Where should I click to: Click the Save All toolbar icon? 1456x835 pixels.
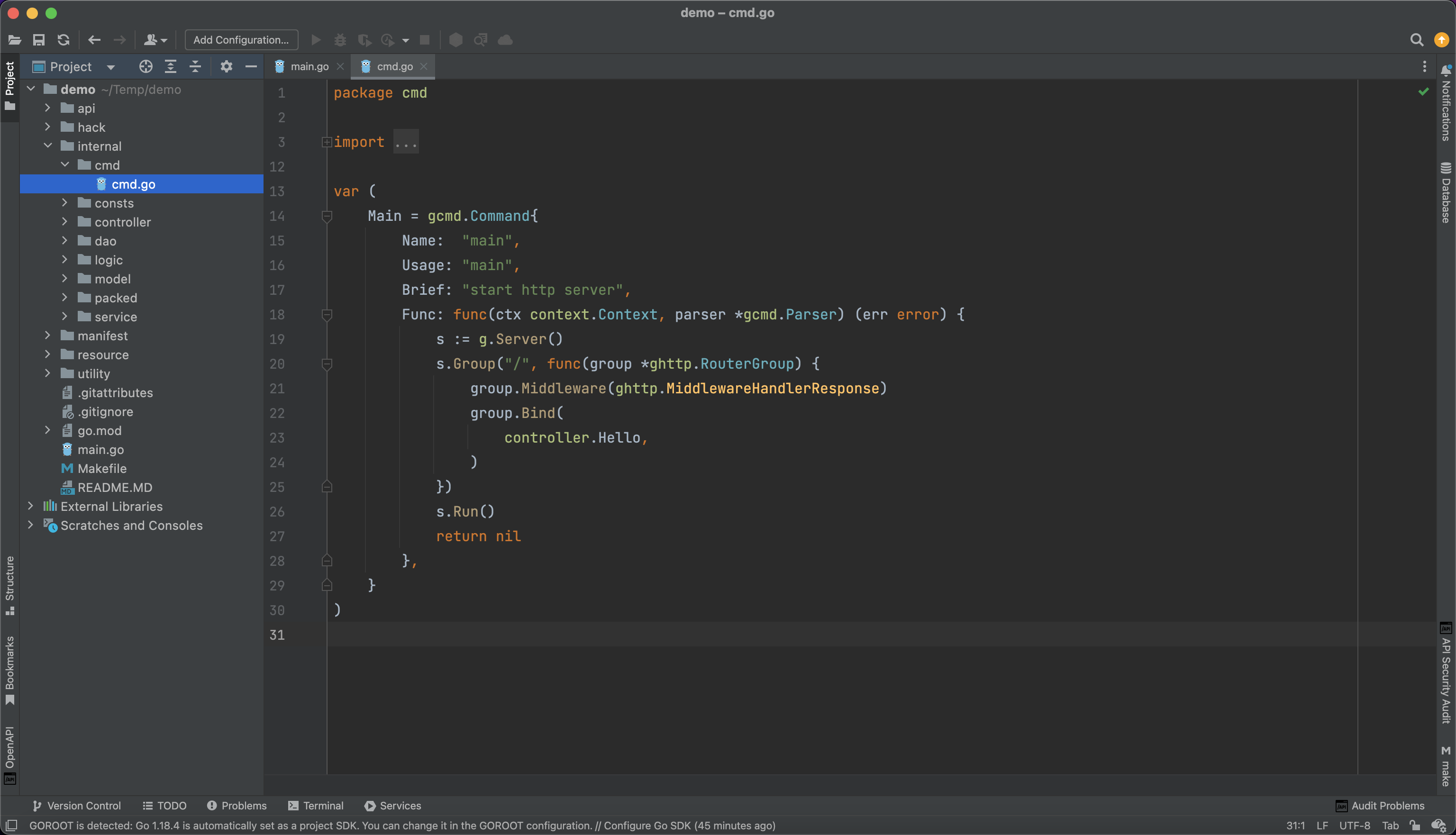click(x=38, y=40)
